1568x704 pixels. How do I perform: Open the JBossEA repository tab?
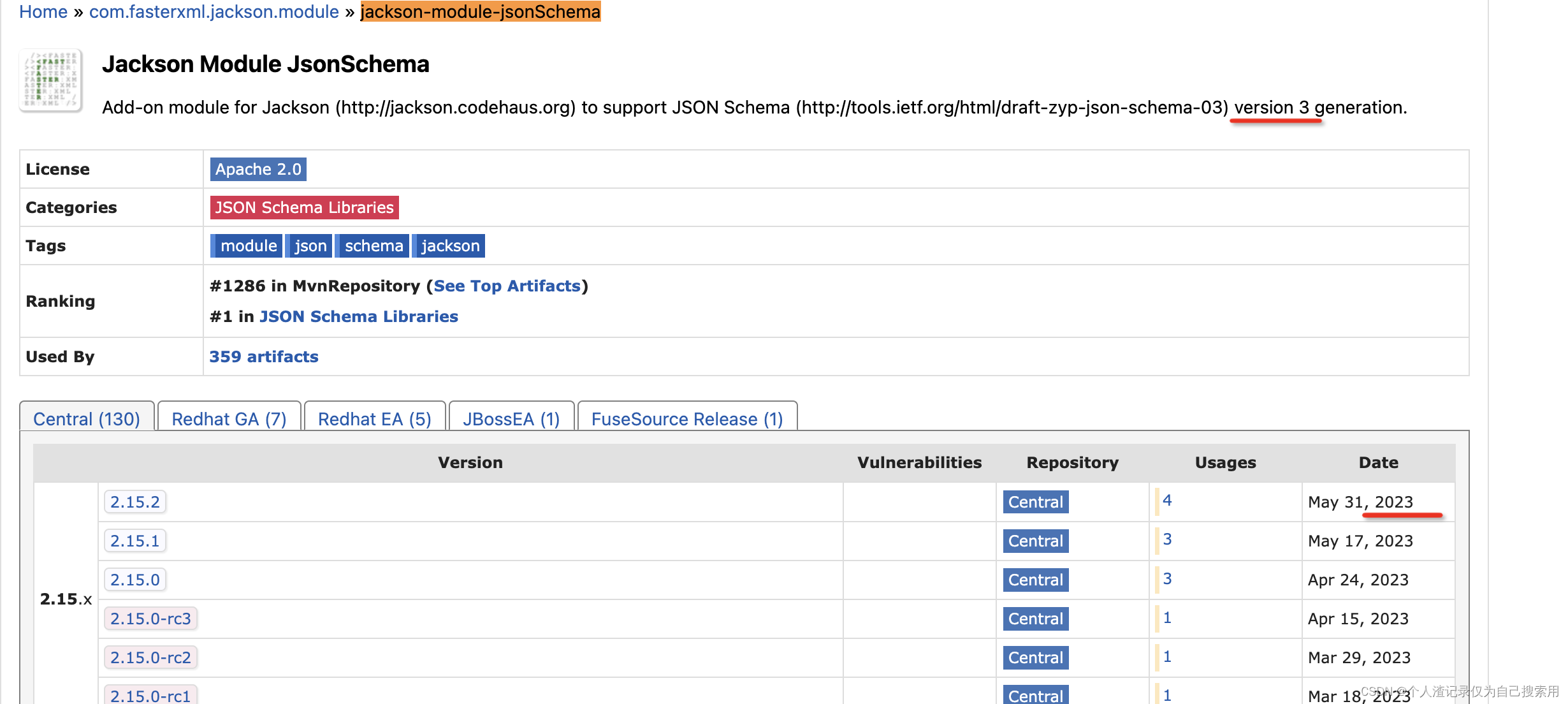[x=511, y=418]
